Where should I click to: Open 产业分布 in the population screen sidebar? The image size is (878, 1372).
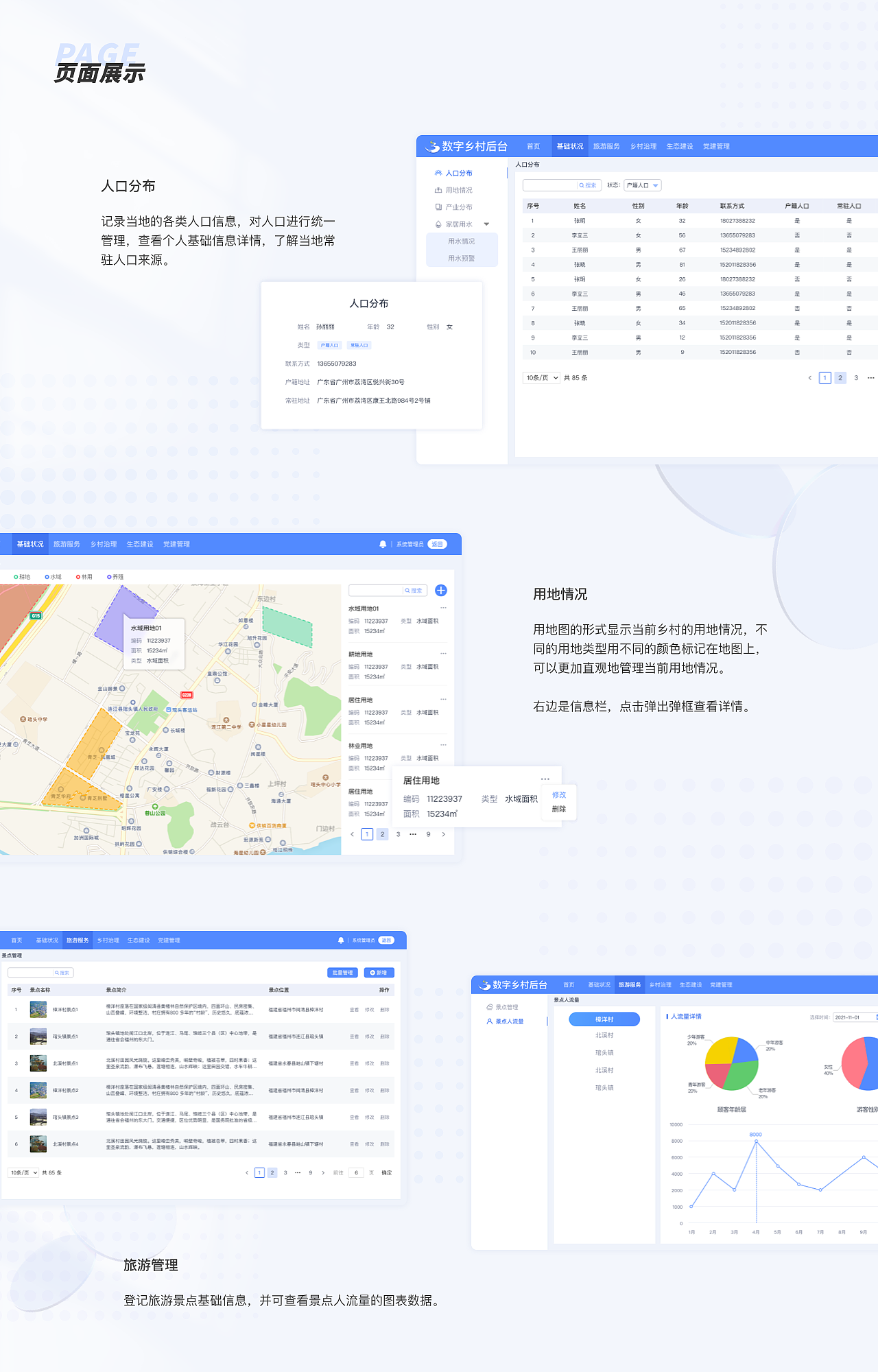453,207
